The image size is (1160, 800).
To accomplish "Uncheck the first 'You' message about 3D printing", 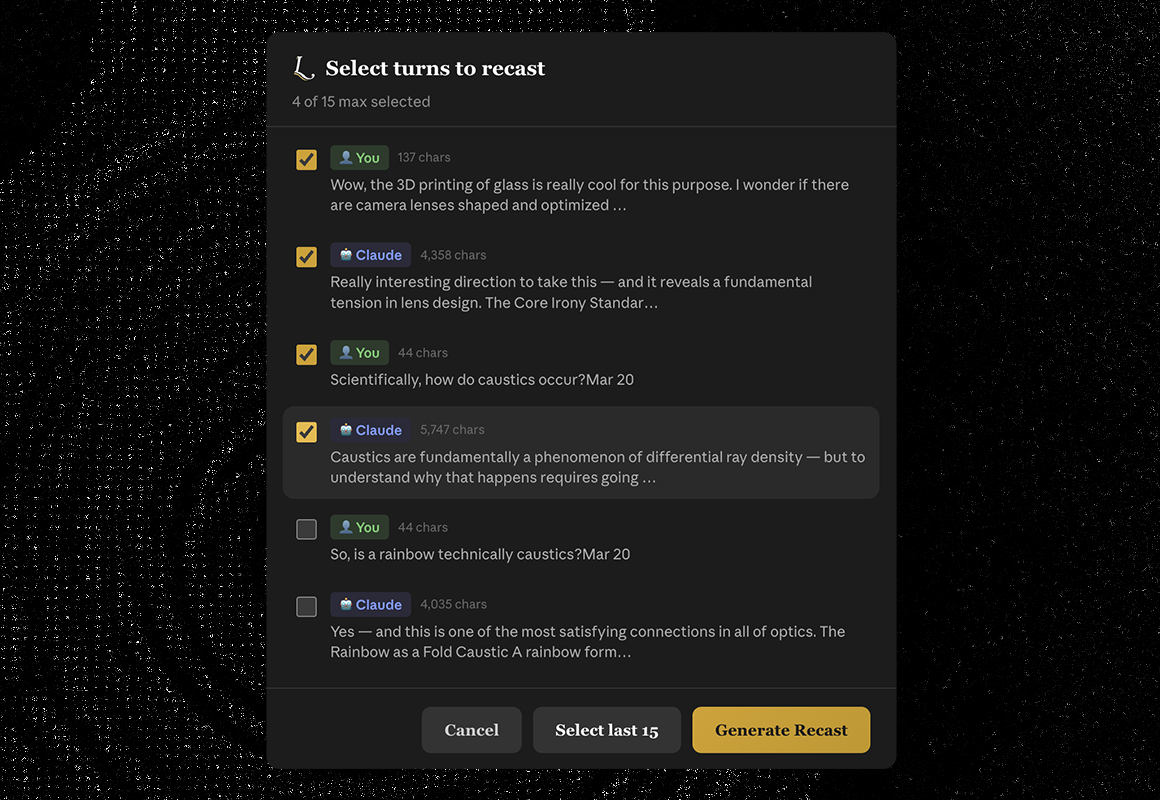I will pos(306,159).
